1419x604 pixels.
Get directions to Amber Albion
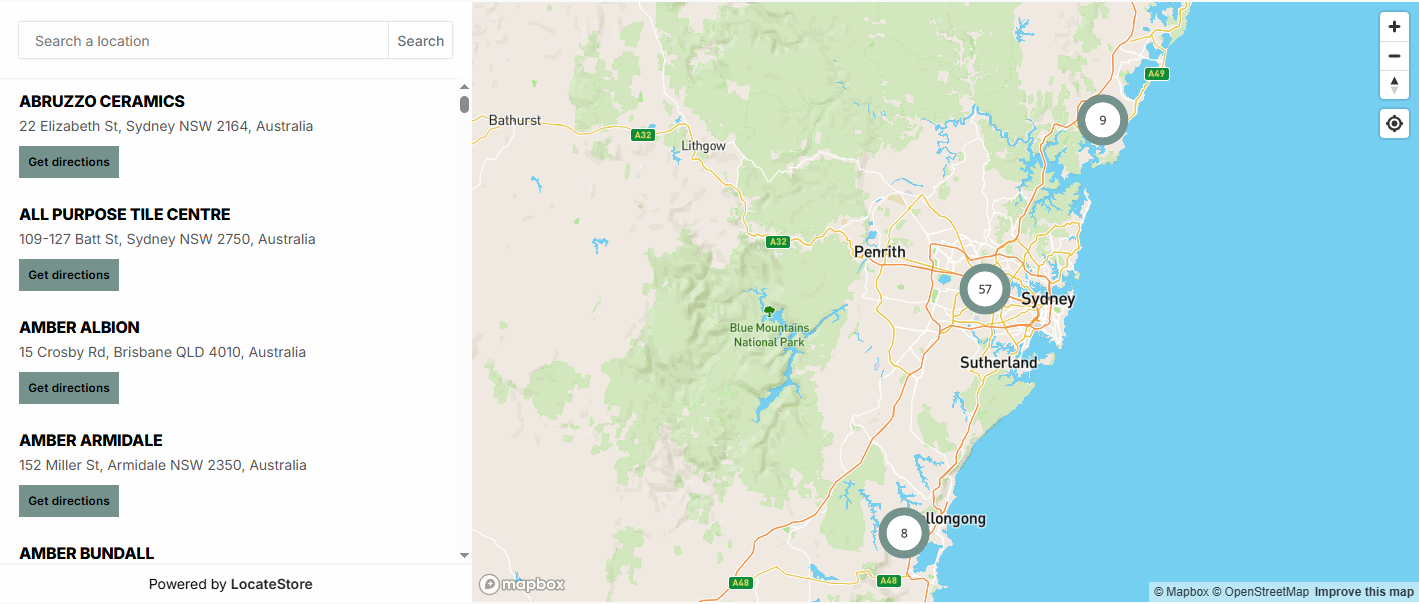tap(69, 388)
